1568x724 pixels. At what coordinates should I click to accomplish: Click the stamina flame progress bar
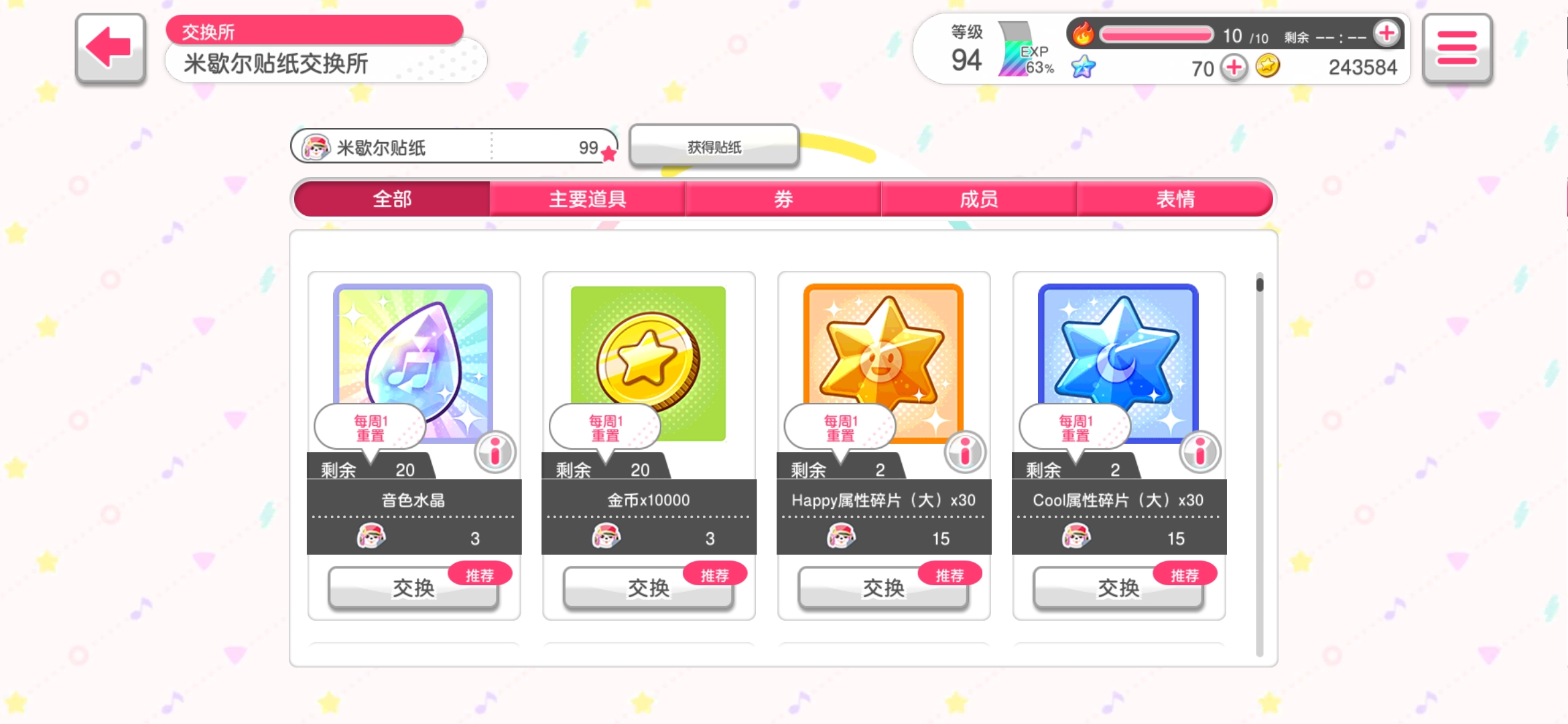click(1156, 34)
